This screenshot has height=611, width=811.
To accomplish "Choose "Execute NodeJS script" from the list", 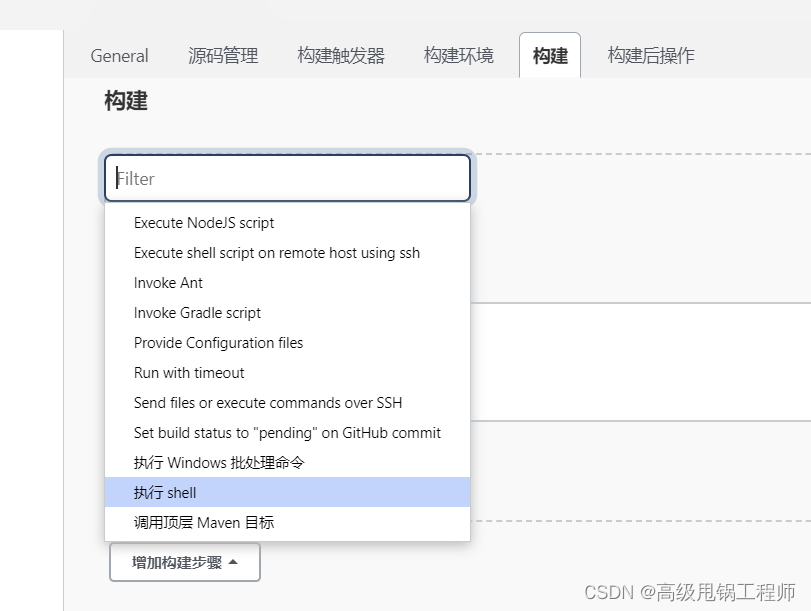I will [204, 223].
